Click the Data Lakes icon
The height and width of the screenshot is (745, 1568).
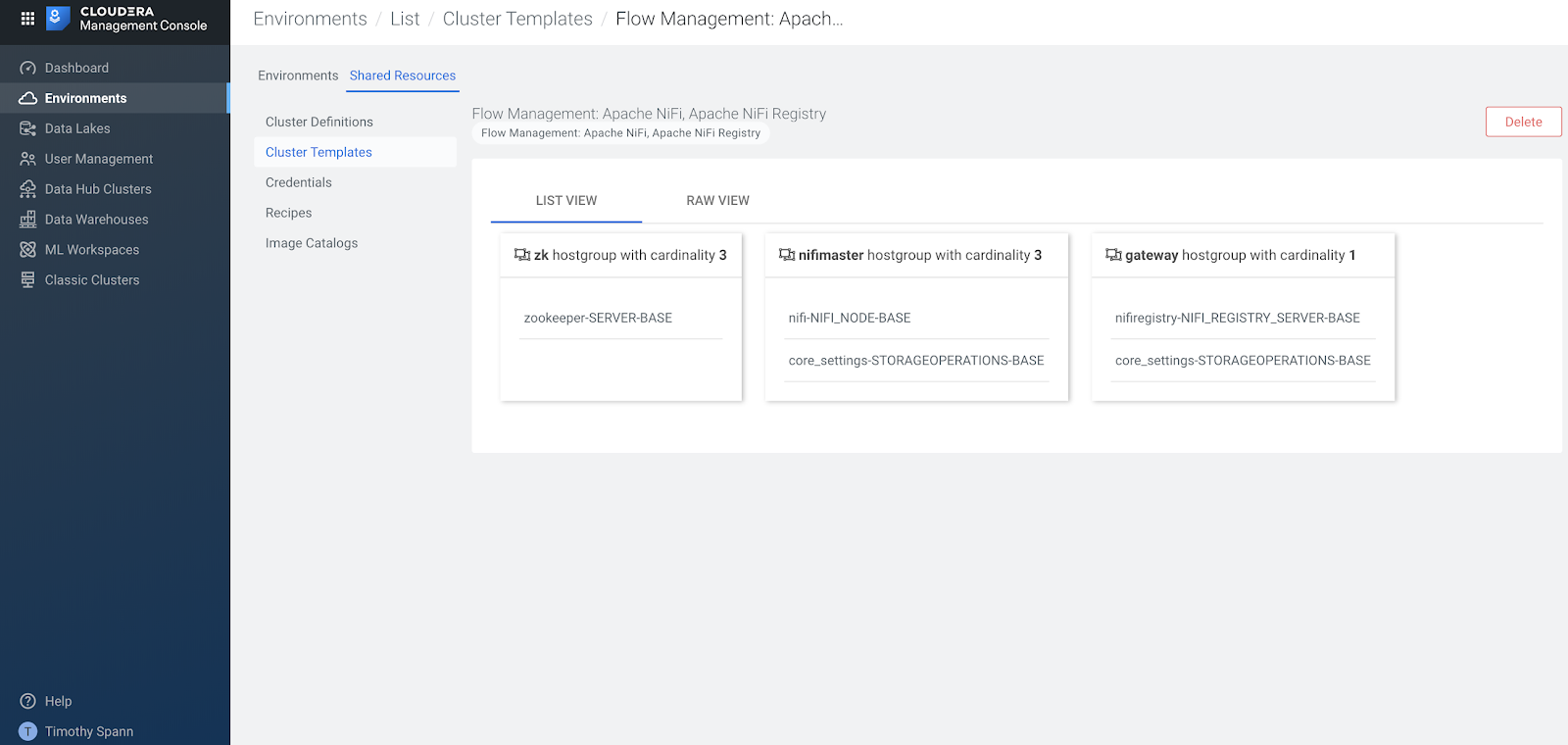tap(27, 128)
